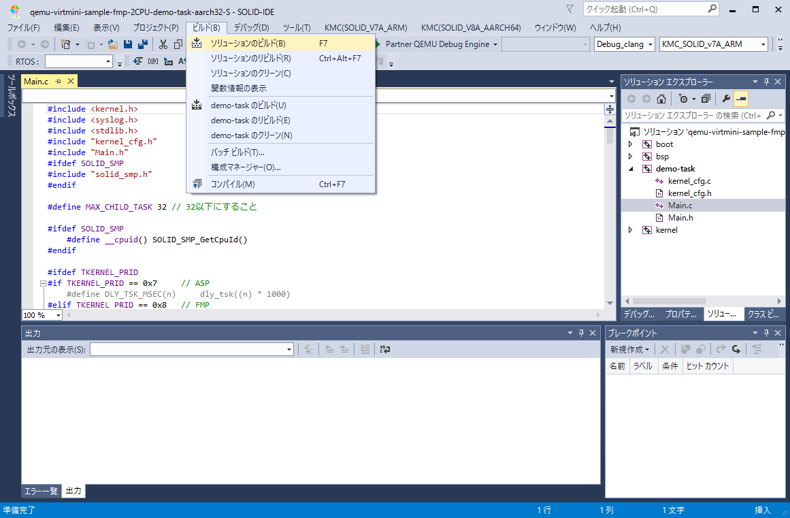Collapse the demo-task project node
Image resolution: width=790 pixels, height=518 pixels.
pyautogui.click(x=631, y=169)
